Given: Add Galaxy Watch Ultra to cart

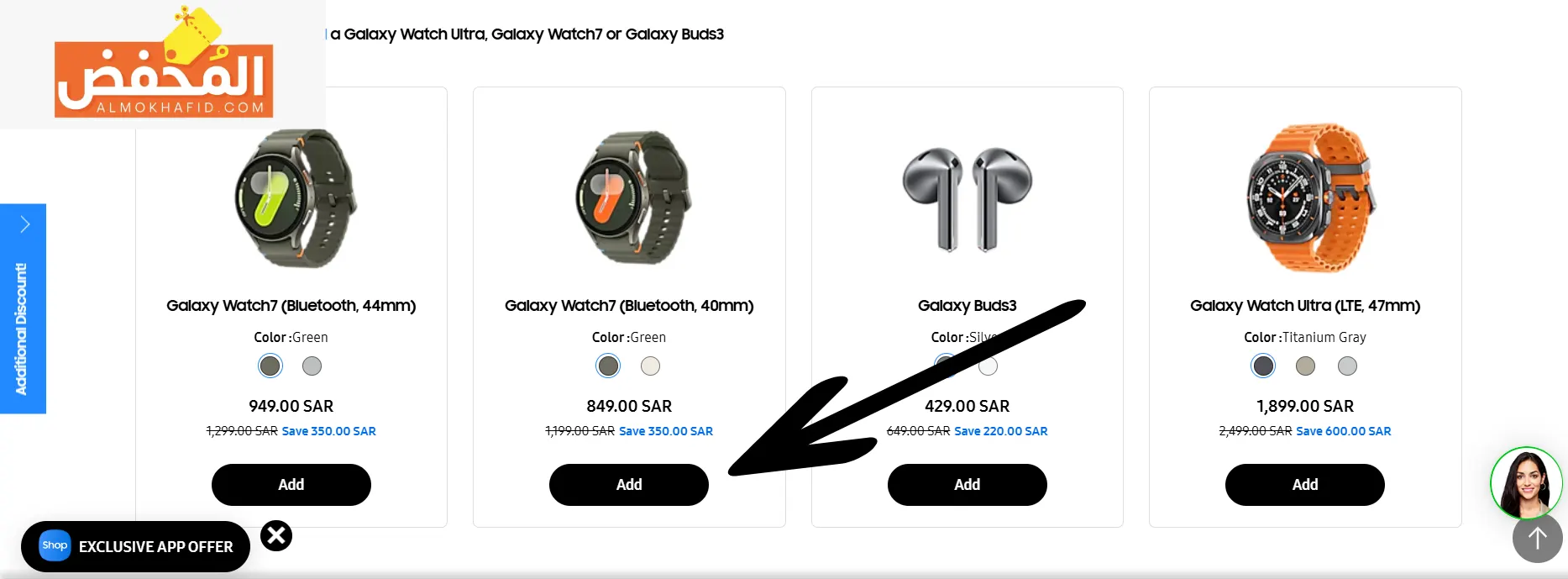Looking at the screenshot, I should point(1304,485).
